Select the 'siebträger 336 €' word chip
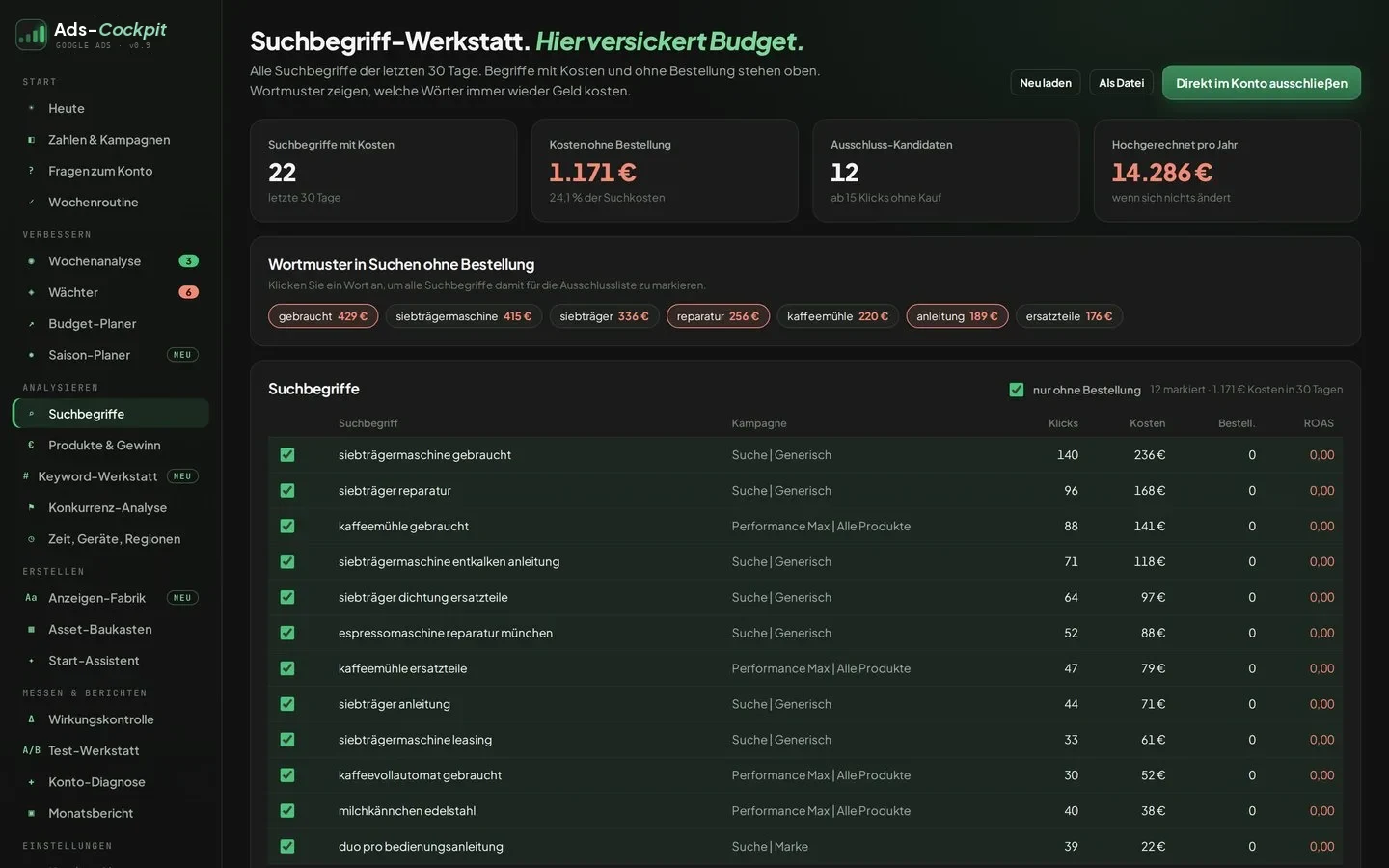The image size is (1389, 868). coord(605,316)
